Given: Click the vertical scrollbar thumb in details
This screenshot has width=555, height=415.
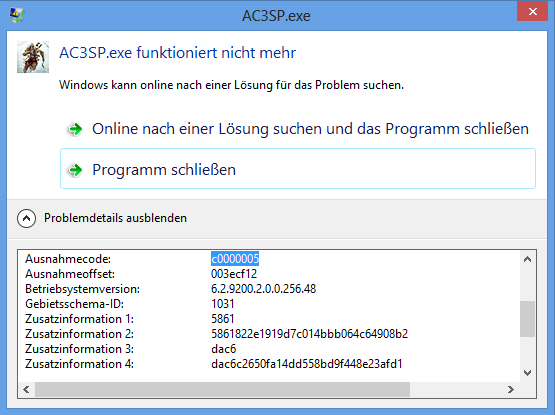Looking at the screenshot, I should tap(527, 319).
